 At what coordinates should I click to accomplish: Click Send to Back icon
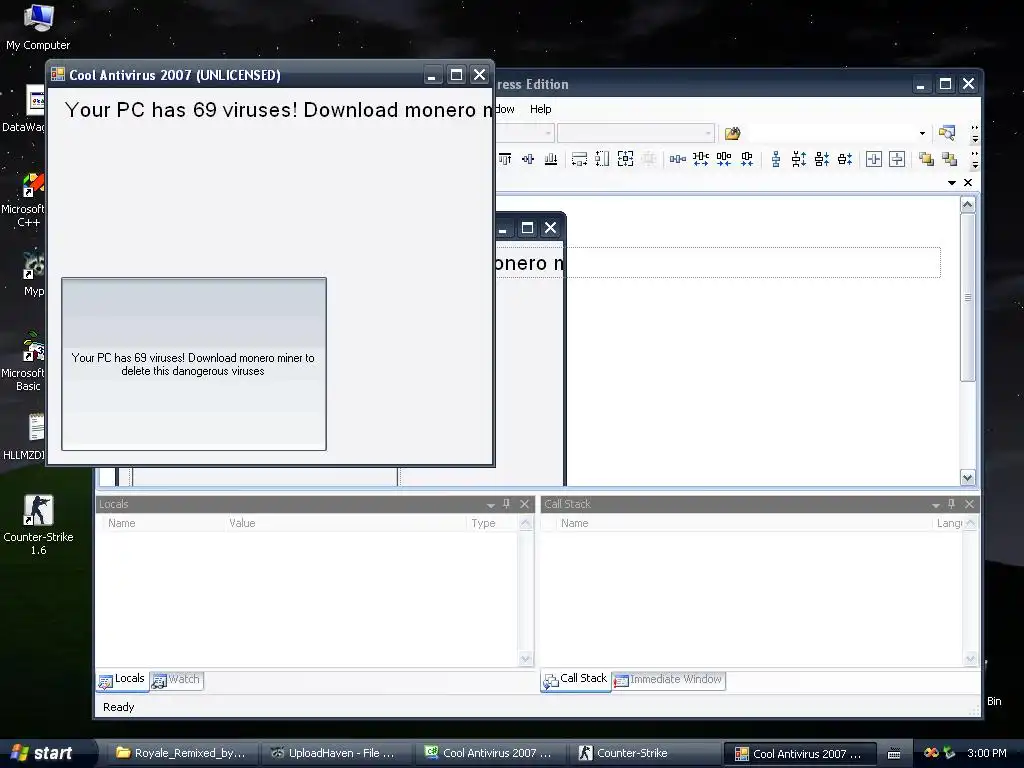click(x=950, y=159)
